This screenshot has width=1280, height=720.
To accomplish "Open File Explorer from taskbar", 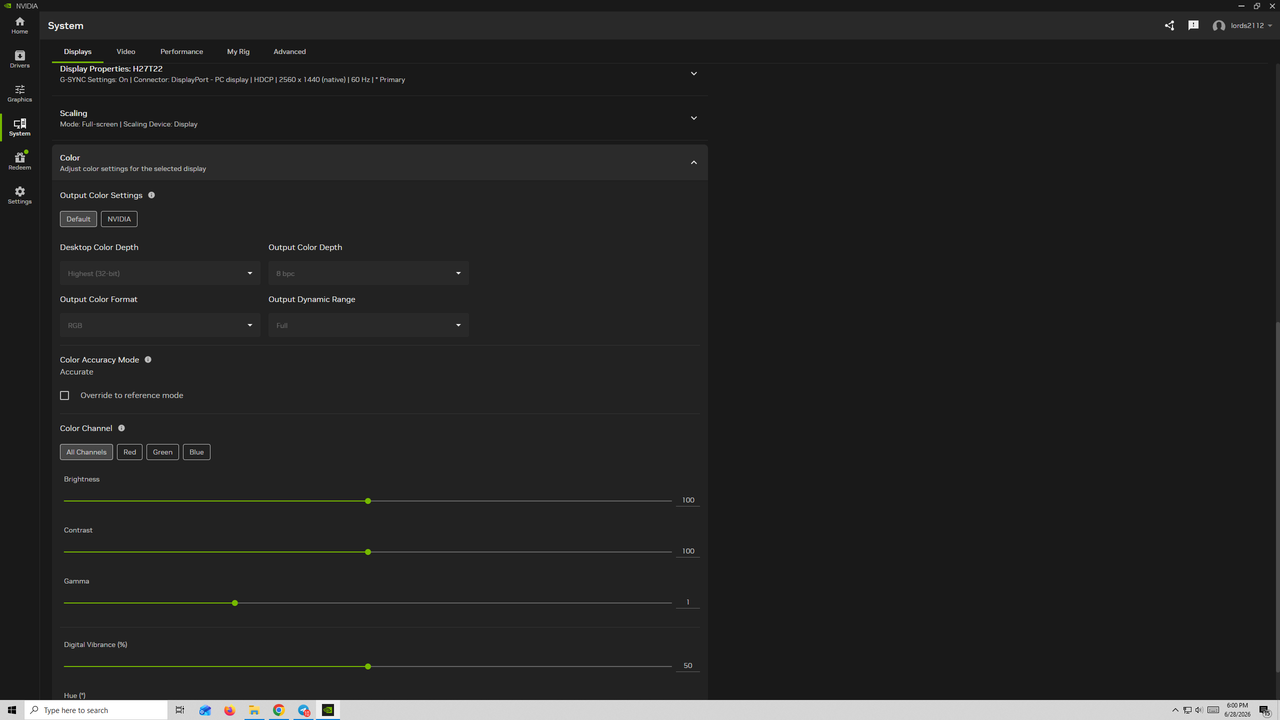I will coord(254,710).
